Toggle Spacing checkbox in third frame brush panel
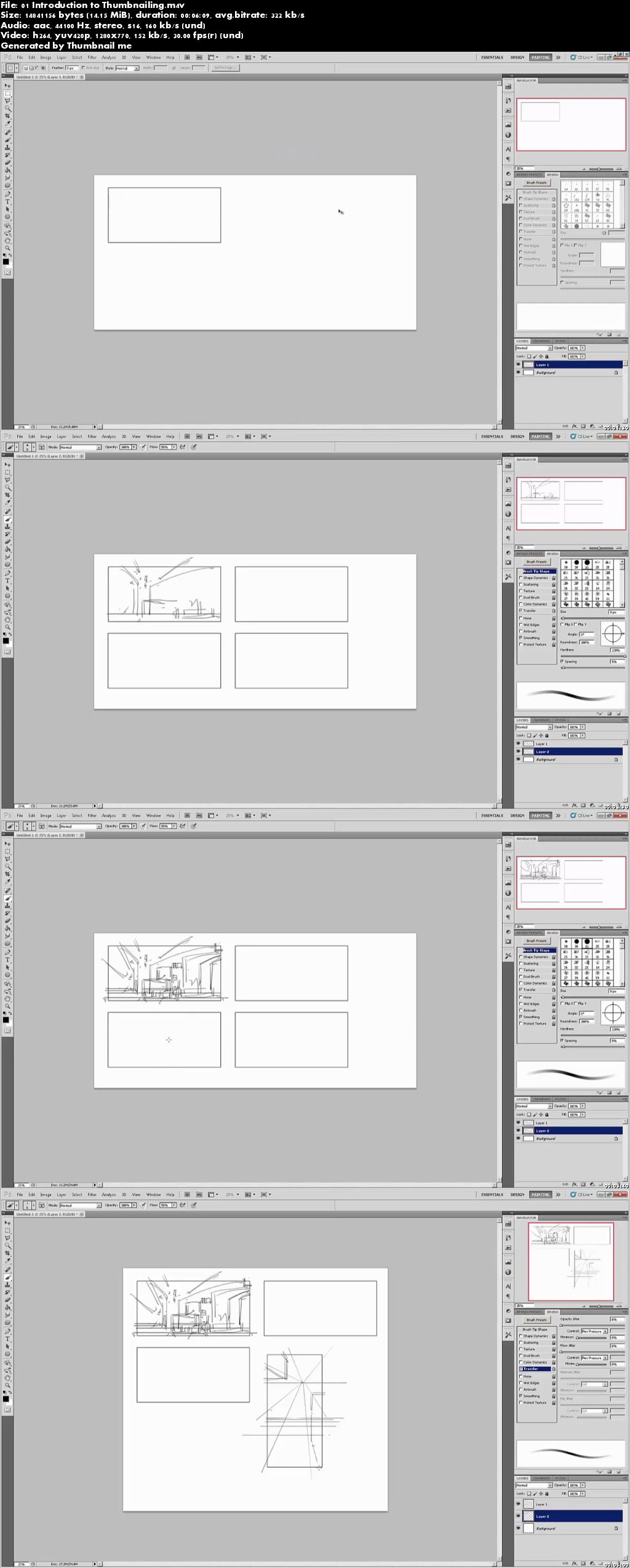Image resolution: width=630 pixels, height=1568 pixels. (x=562, y=1041)
